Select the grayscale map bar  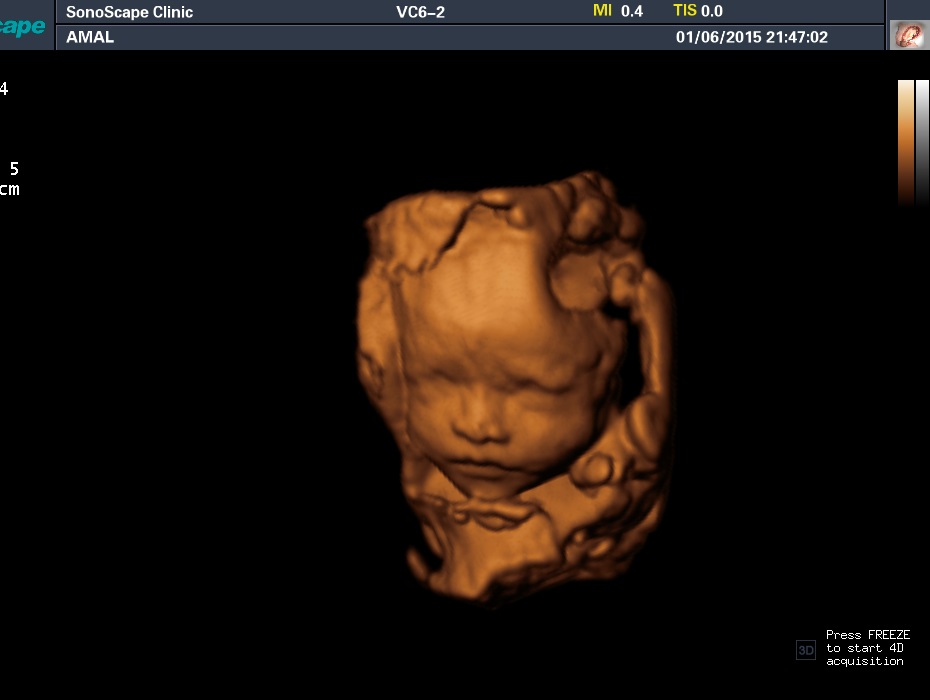[x=922, y=142]
